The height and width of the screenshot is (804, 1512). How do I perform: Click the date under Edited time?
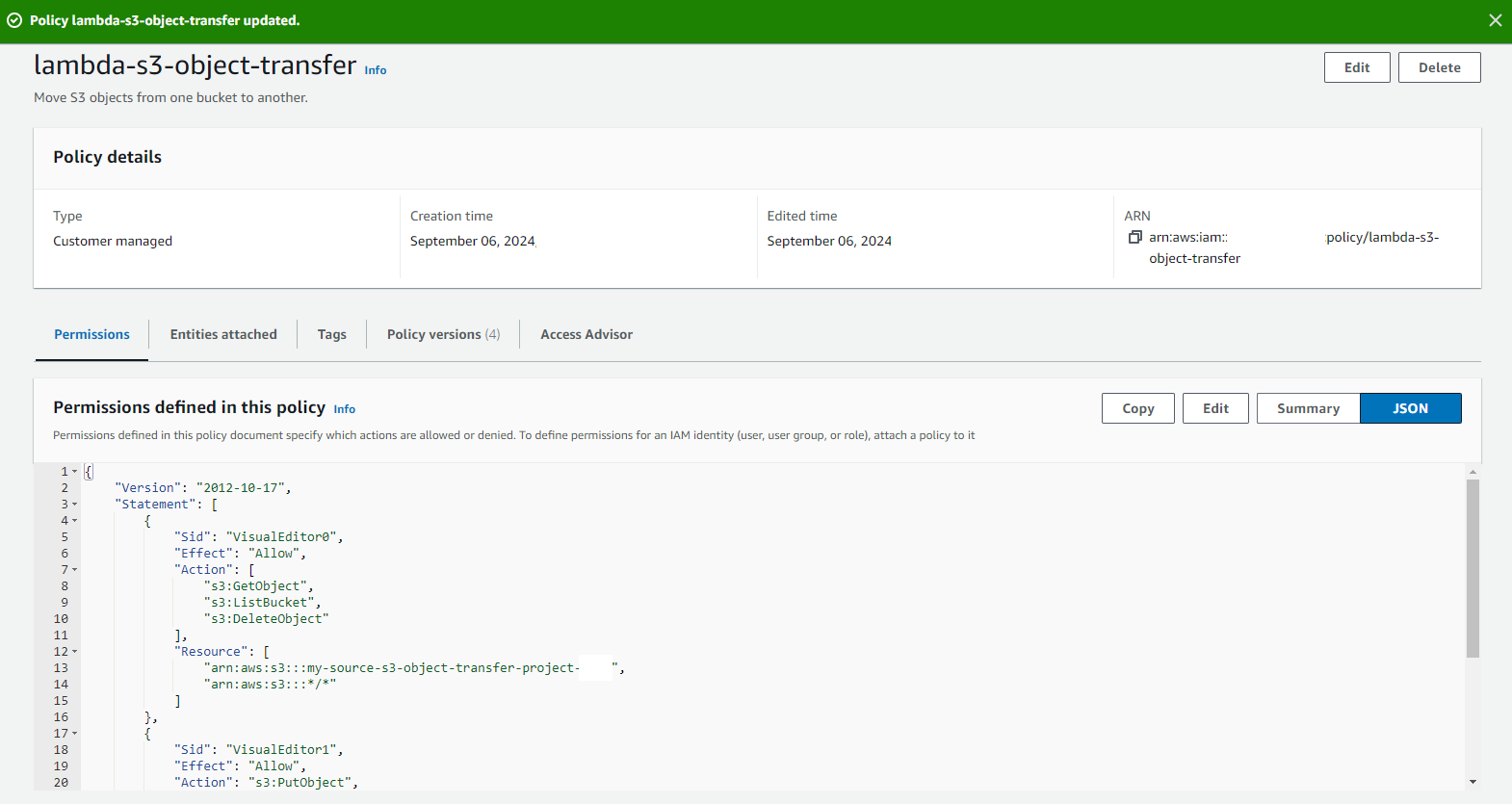829,241
